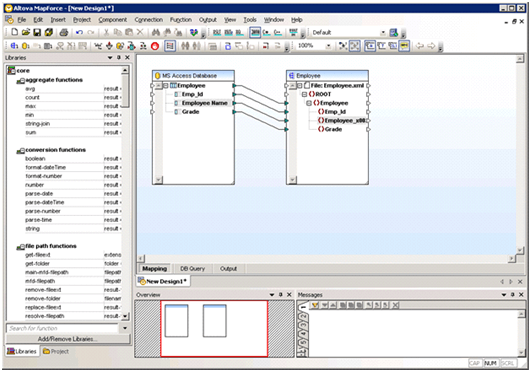This screenshot has height=372, width=531.
Task: Click Add/Remove Libraries button
Action: click(x=68, y=339)
